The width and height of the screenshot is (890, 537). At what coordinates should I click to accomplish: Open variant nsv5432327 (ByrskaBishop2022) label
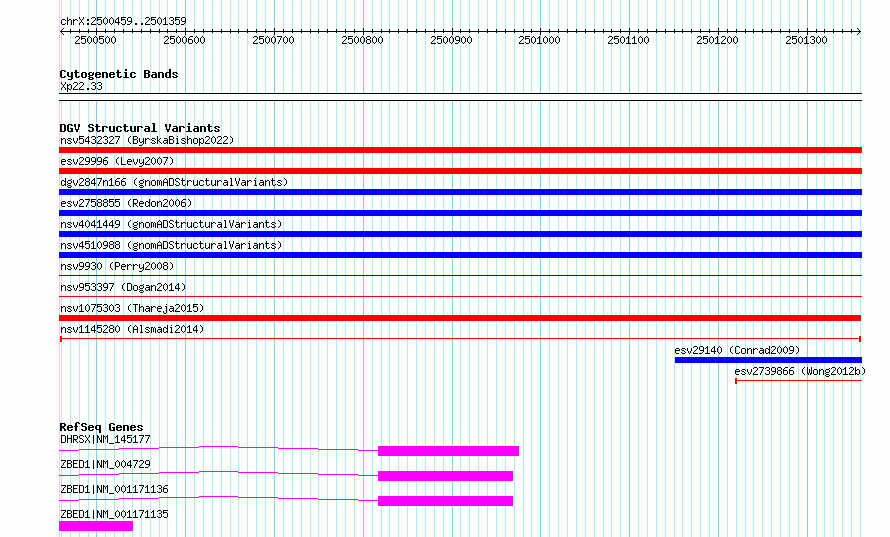click(x=147, y=140)
